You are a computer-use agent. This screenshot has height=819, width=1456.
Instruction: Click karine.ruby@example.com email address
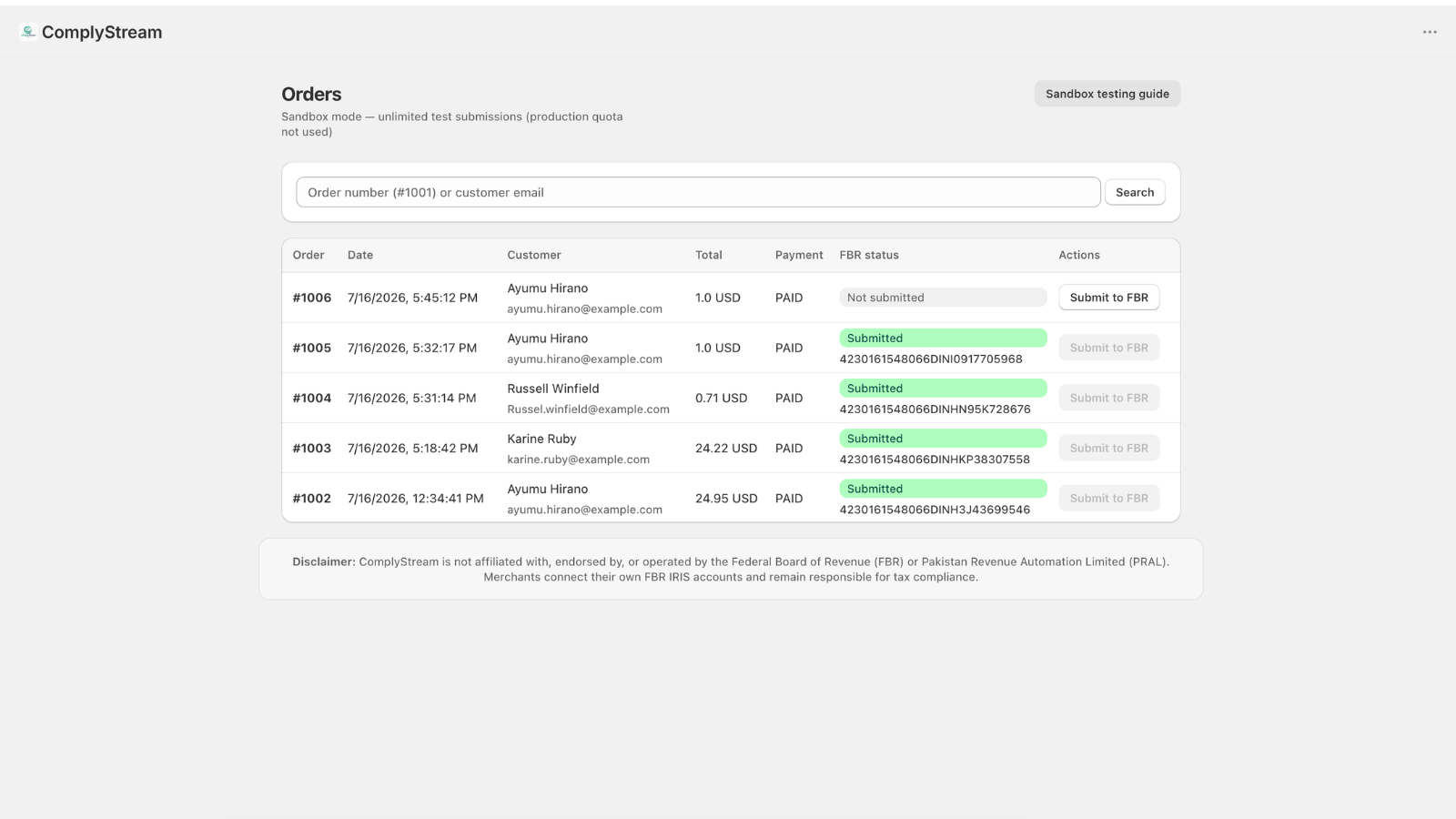(579, 460)
